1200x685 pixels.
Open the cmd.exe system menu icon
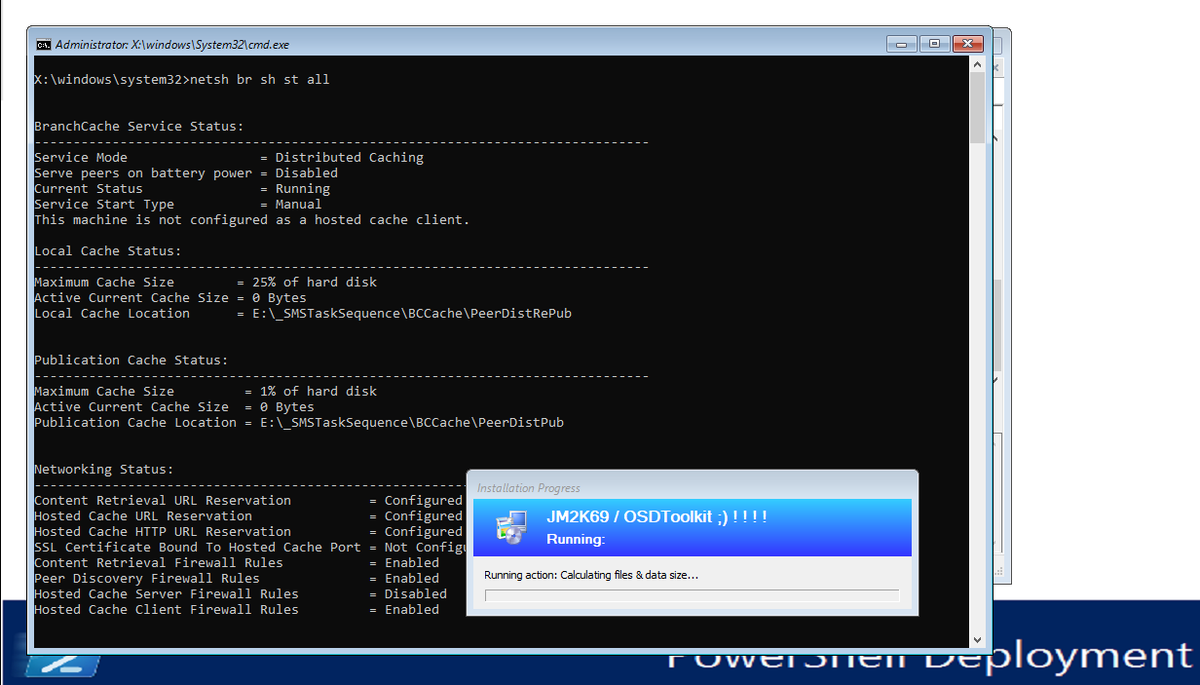pos(44,45)
